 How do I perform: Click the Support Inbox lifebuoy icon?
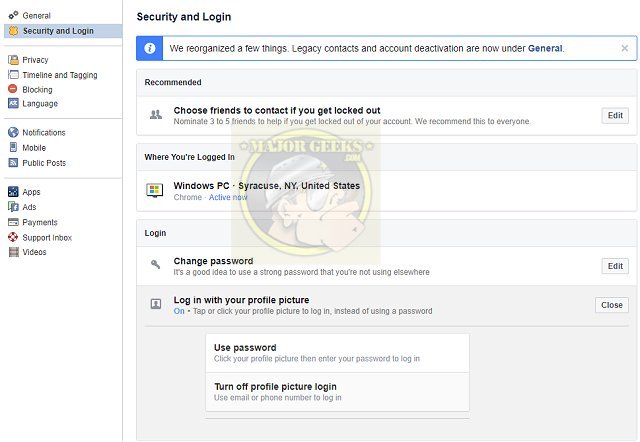coord(13,237)
